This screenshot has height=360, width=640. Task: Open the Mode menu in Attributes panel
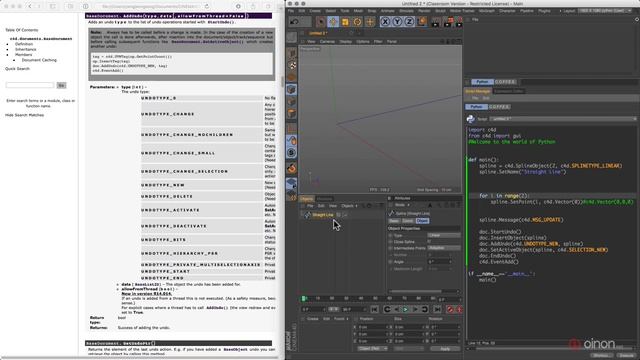point(401,205)
